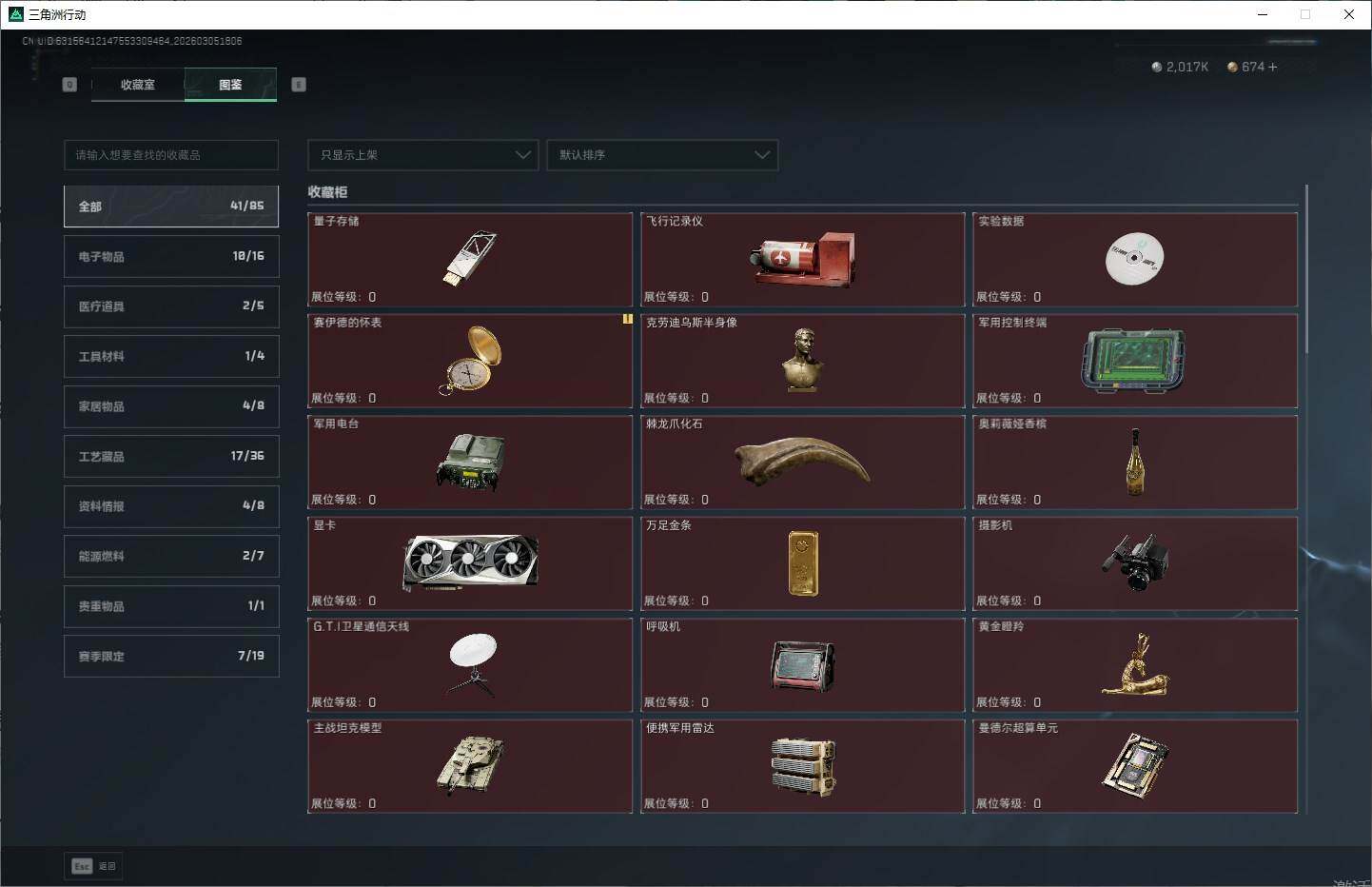Screen dimensions: 1372x887
Task: Click the 黄金瞪羚 golden gazelle icon
Action: [1134, 664]
